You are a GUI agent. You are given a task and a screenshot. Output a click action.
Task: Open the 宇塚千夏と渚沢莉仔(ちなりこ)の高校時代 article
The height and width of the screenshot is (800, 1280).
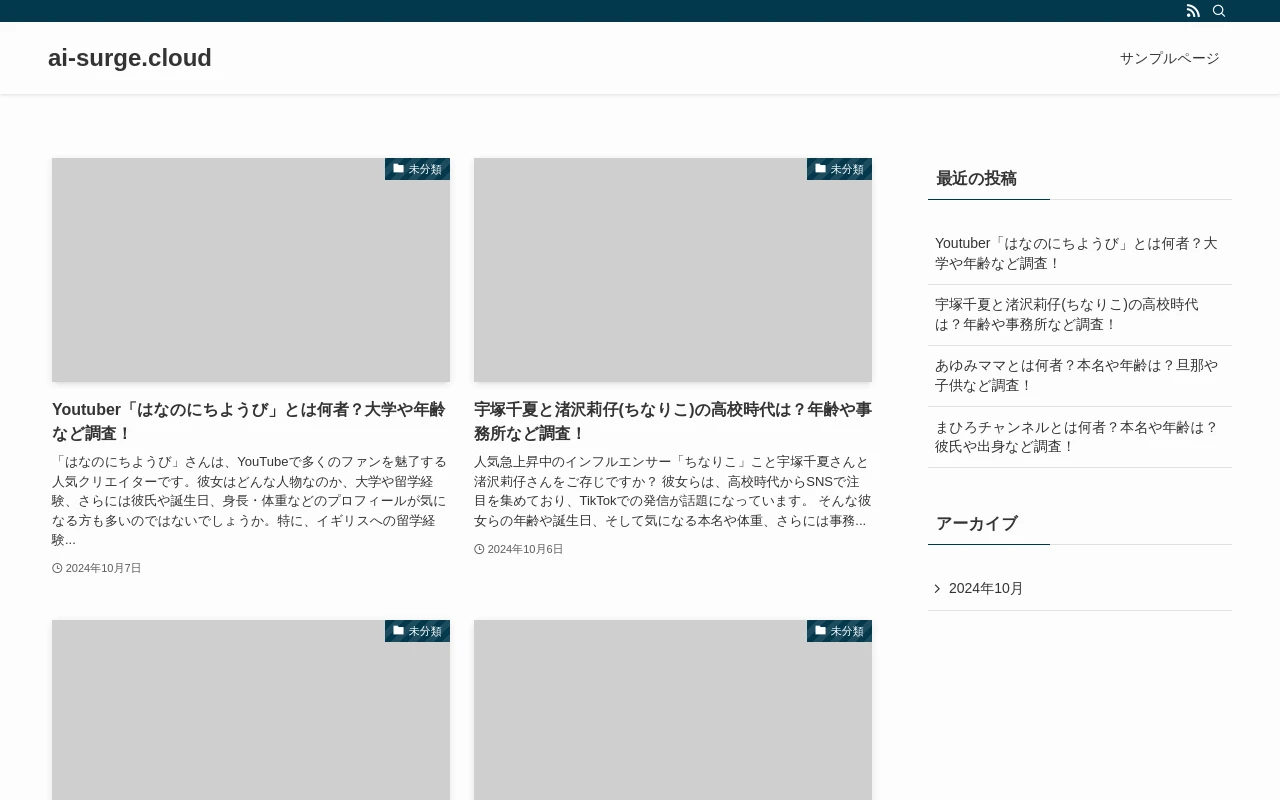pyautogui.click(x=672, y=421)
